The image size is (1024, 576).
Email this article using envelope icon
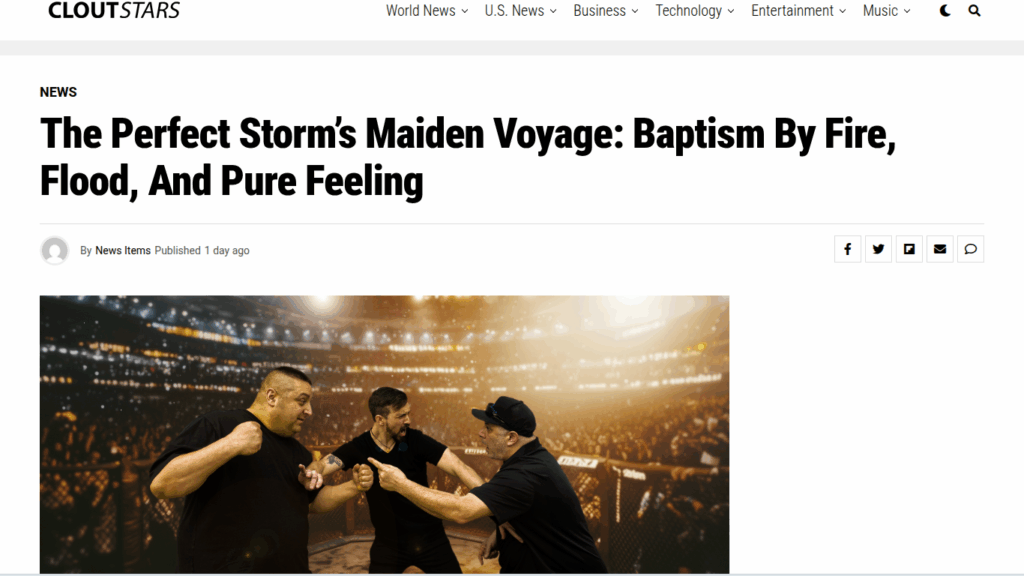point(940,249)
